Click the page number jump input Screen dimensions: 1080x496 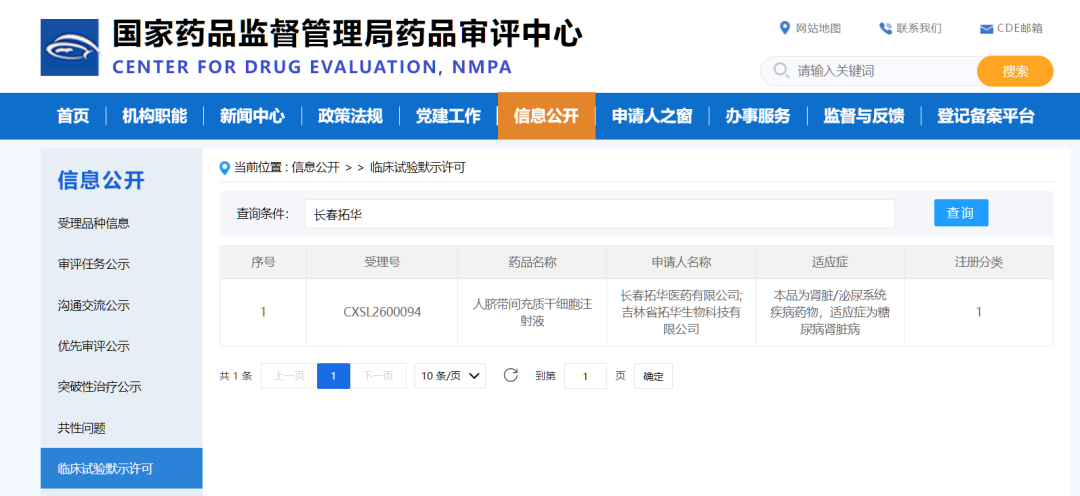pos(585,376)
